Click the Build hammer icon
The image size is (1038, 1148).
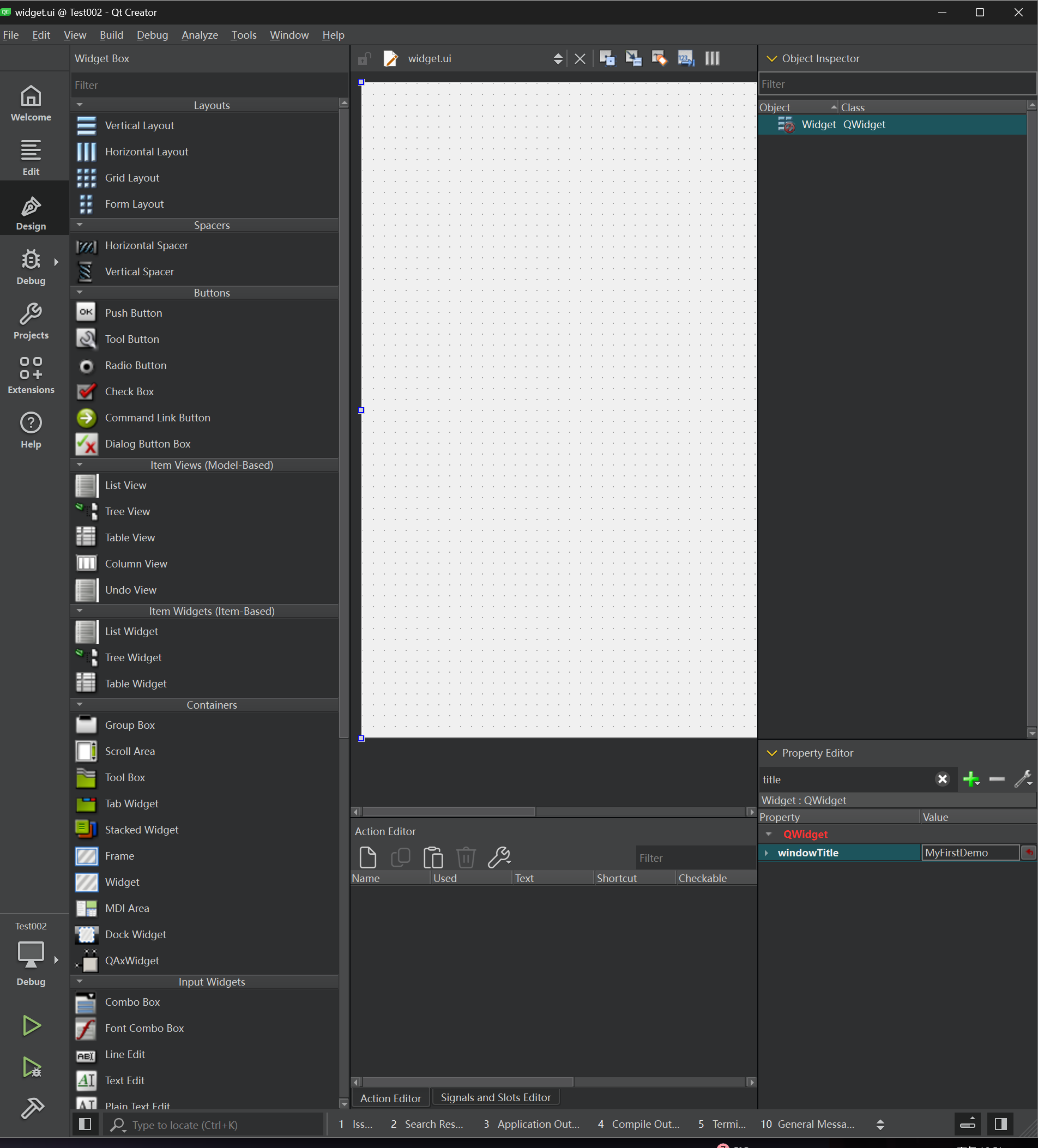pyautogui.click(x=31, y=1108)
